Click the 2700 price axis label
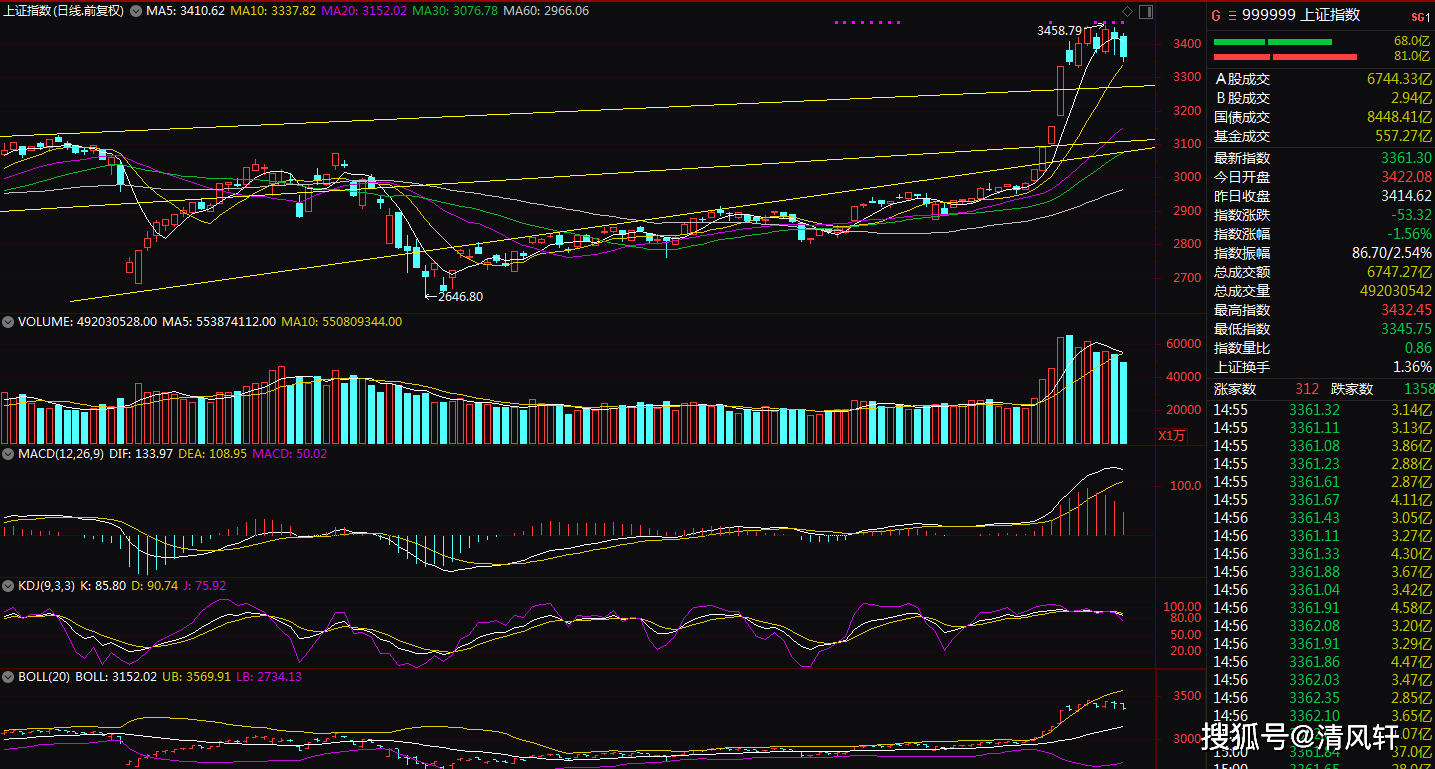The height and width of the screenshot is (769, 1435). [x=1188, y=278]
